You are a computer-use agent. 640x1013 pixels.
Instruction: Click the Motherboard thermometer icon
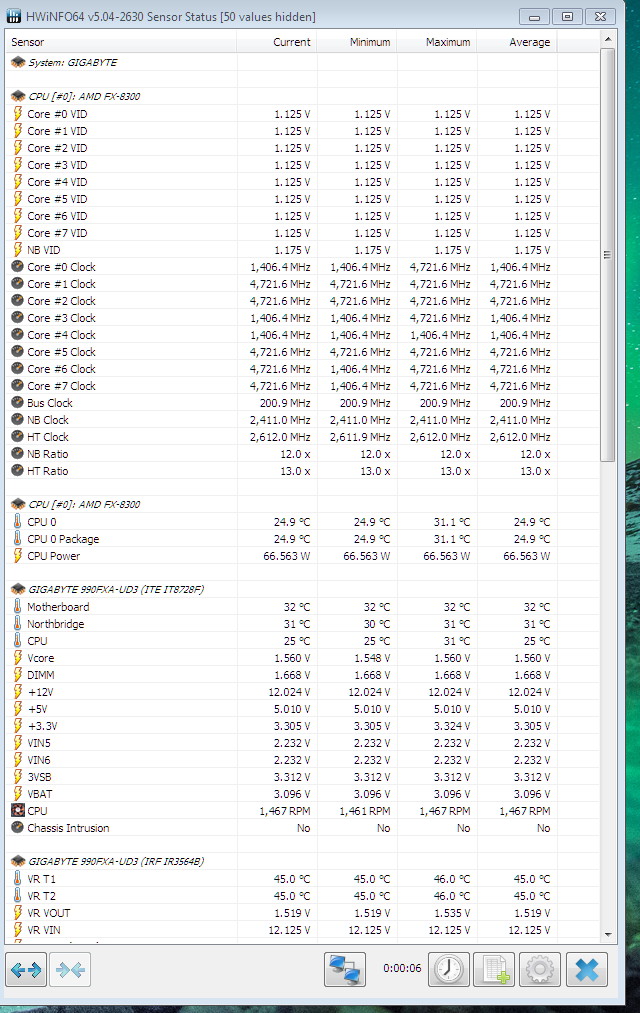click(17, 606)
